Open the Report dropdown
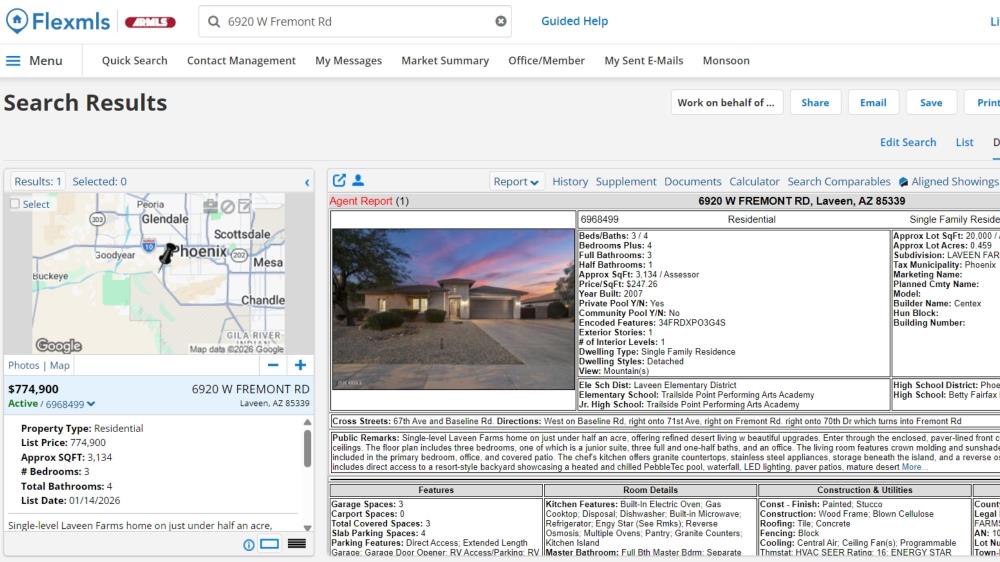This screenshot has width=1000, height=562. 516,182
